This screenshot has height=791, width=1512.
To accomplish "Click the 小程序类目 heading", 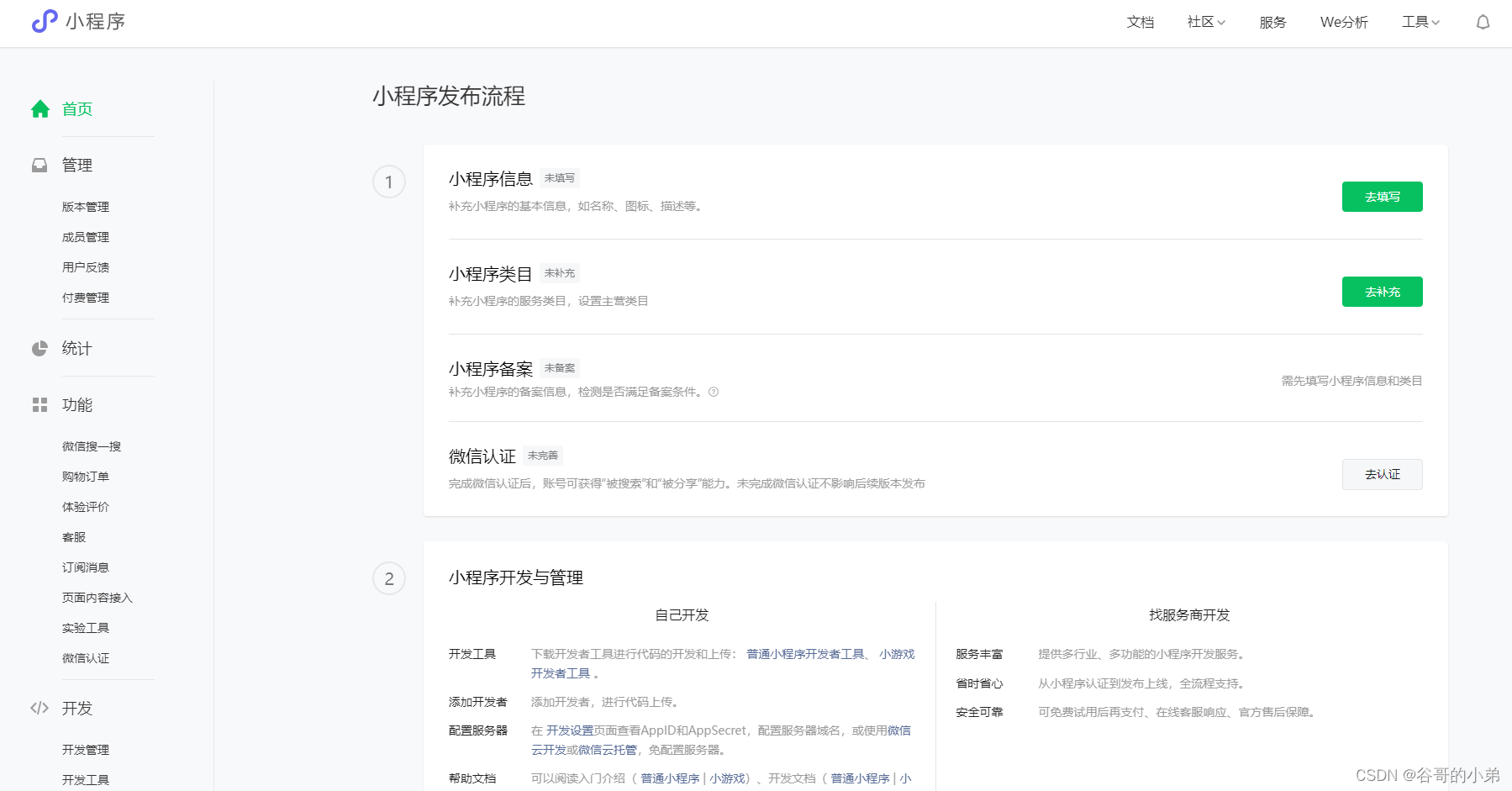I will (491, 274).
